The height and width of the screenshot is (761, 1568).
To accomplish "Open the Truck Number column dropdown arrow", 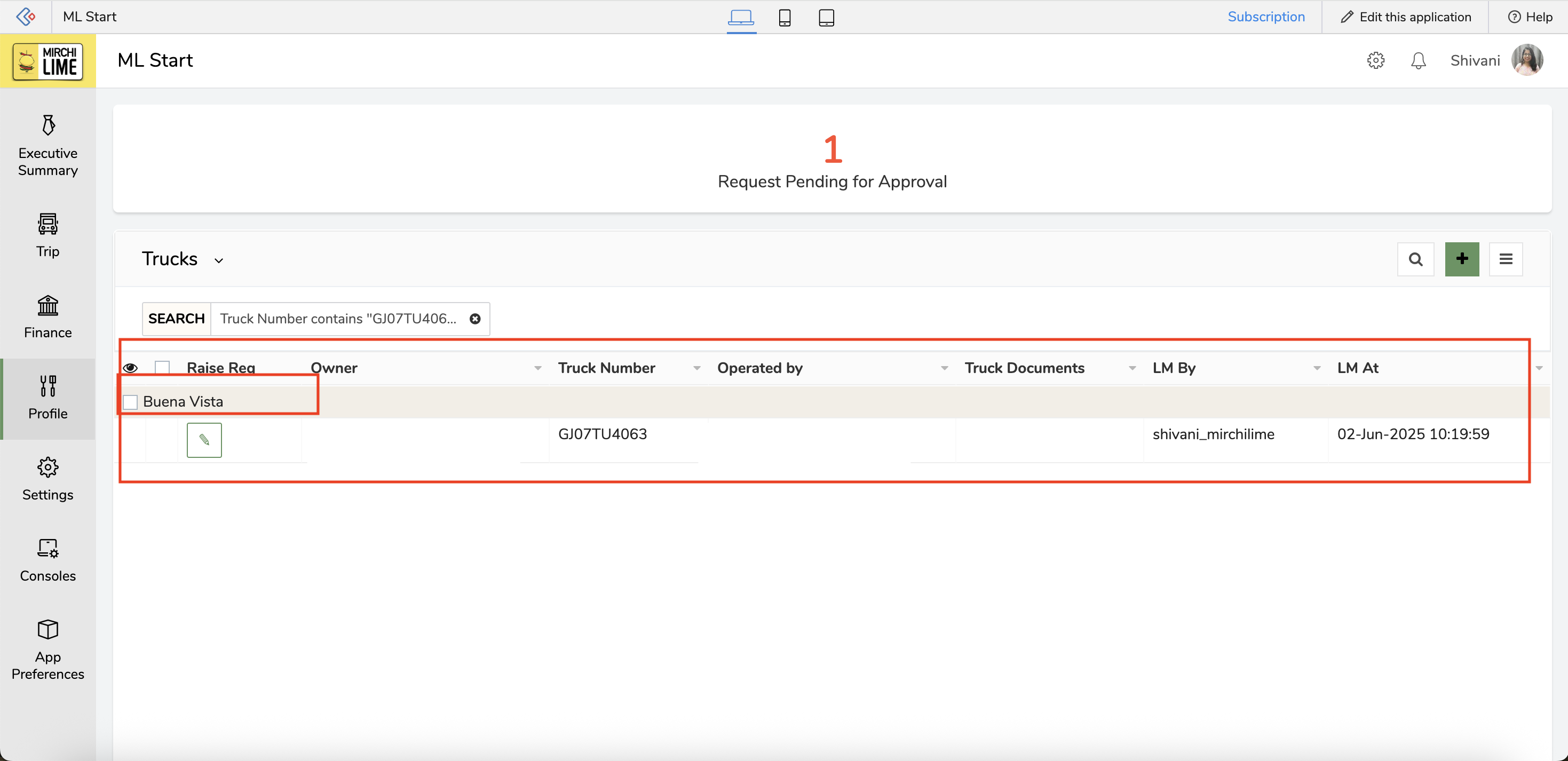I will click(x=696, y=368).
